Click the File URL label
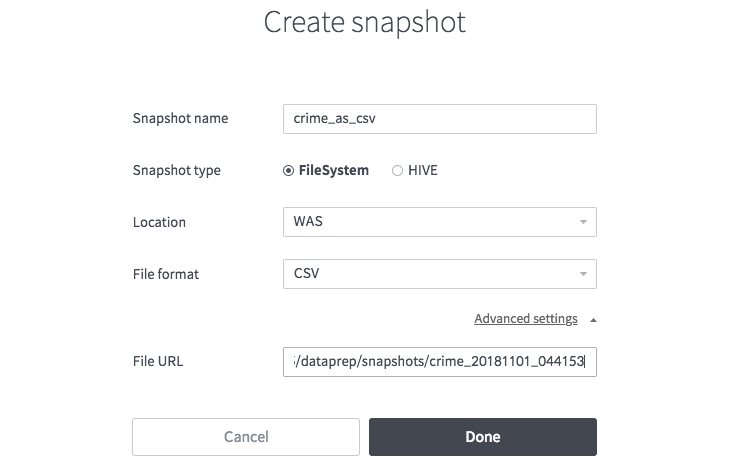The width and height of the screenshot is (741, 473). pos(158,361)
